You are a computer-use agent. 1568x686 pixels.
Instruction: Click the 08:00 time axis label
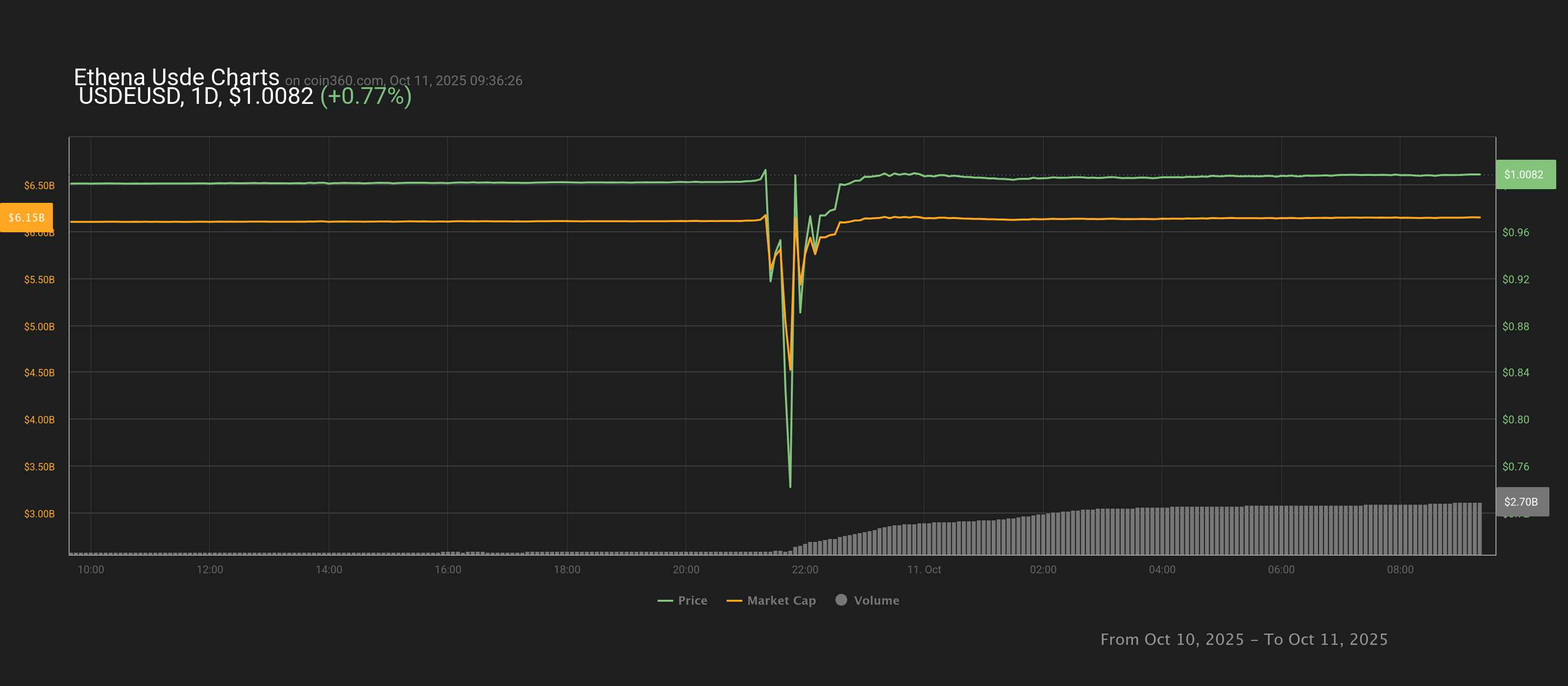(1400, 570)
